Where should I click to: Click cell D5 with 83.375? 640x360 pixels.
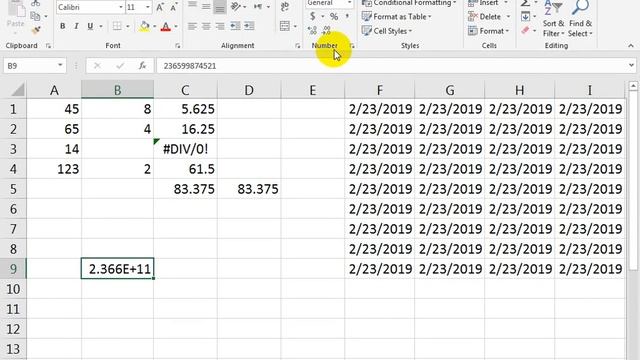pos(249,189)
